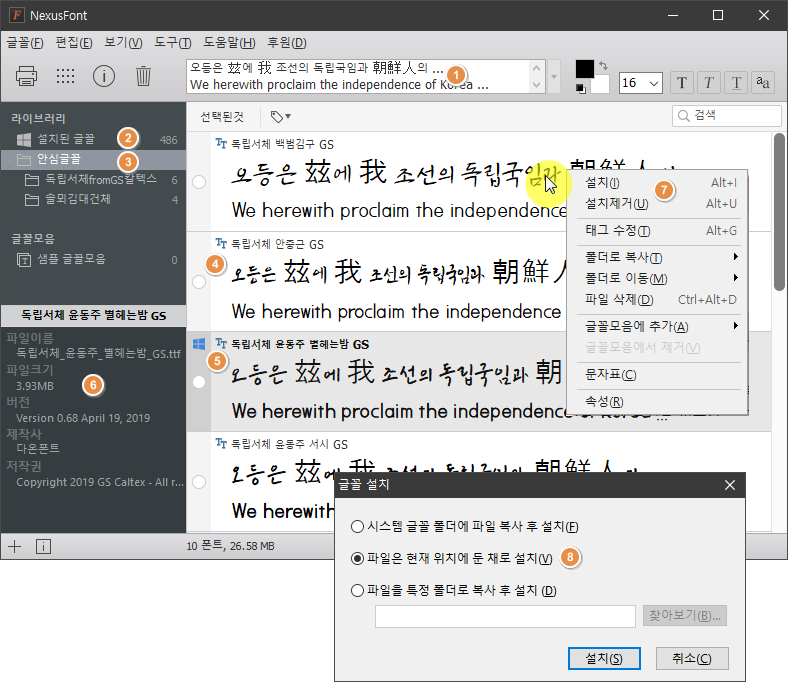Open the 후원(D) menu
This screenshot has width=788, height=682.
coord(286,43)
